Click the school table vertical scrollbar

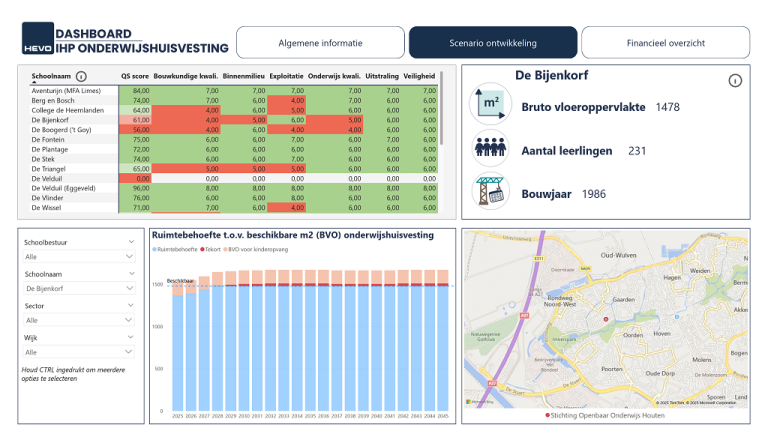441,108
